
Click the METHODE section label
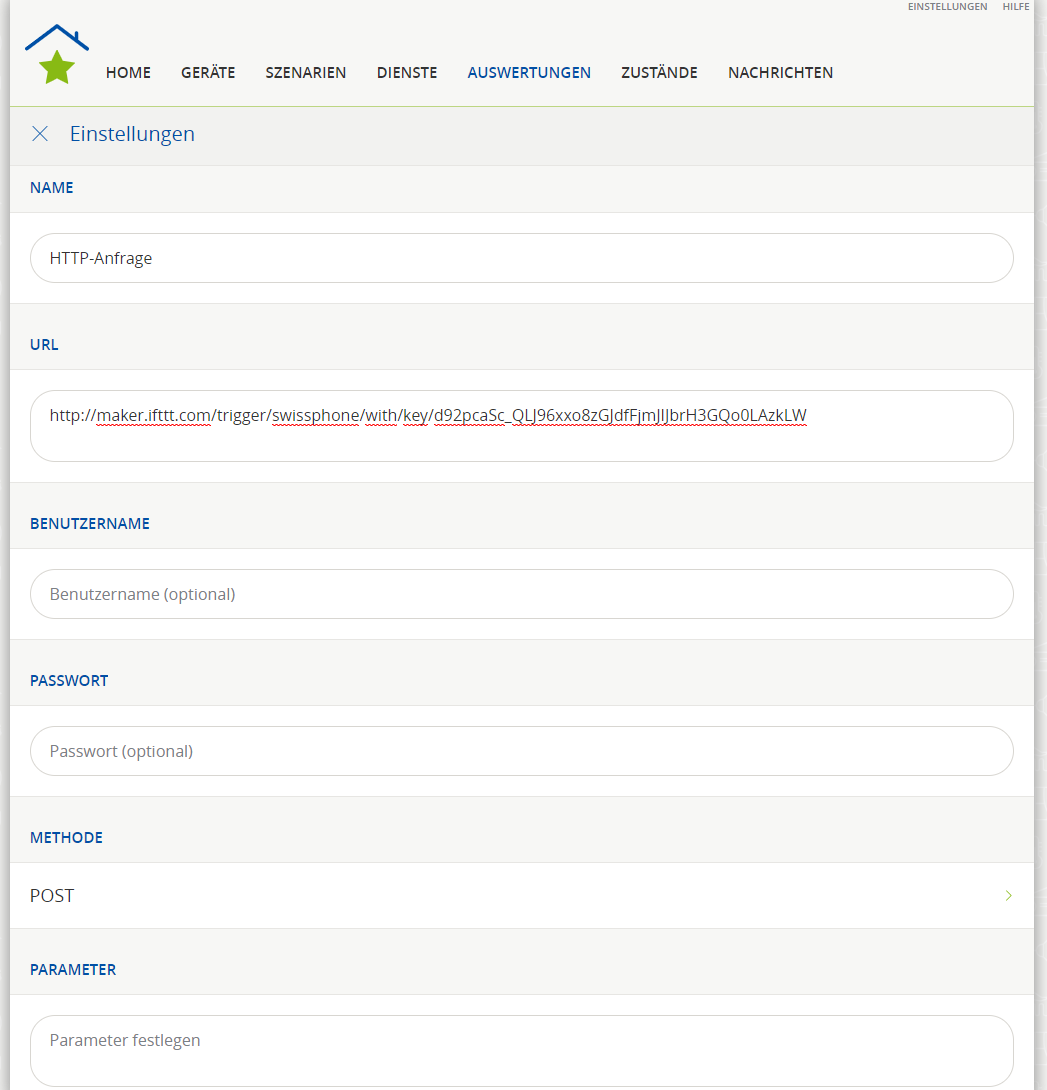[66, 838]
